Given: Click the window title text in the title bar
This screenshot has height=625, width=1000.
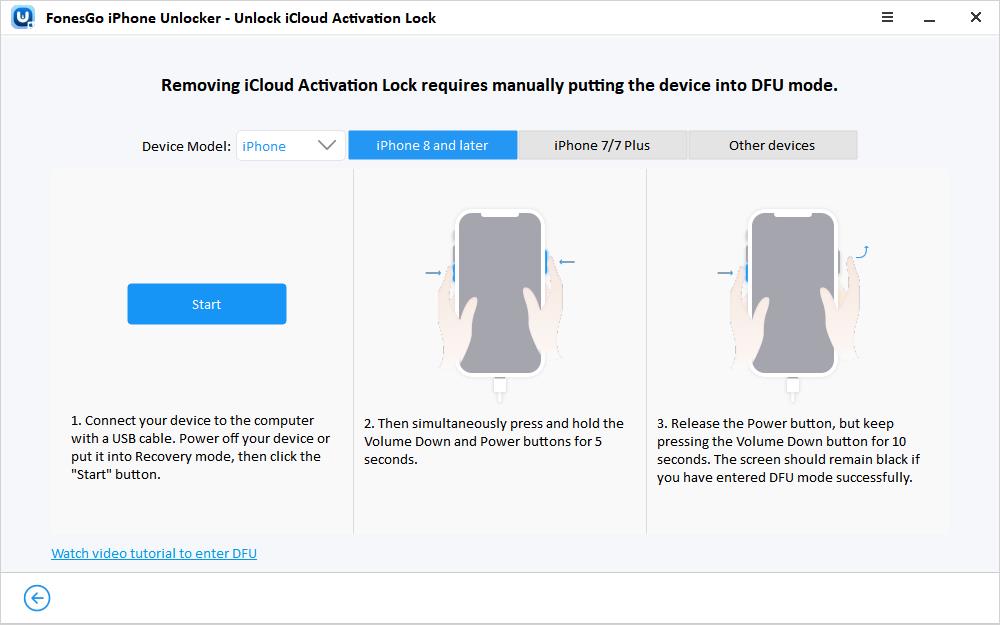Looking at the screenshot, I should [241, 18].
